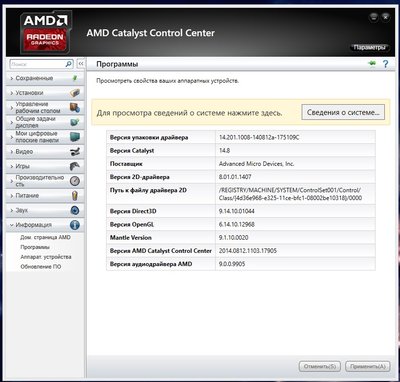This screenshot has height=382, width=400.
Task: Click the Звук speaker icon
Action: coord(75,210)
